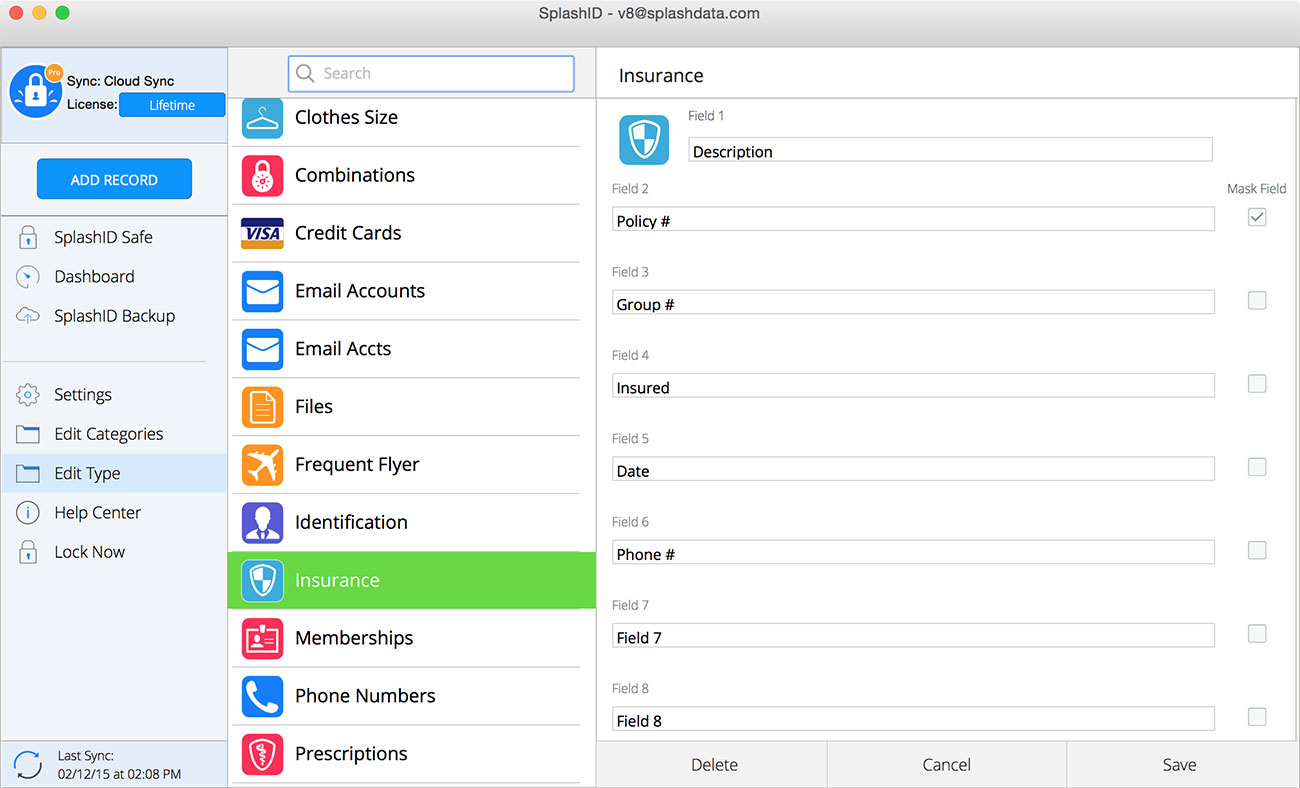This screenshot has width=1300, height=788.
Task: Click the SplashID Safe lock icon
Action: (x=28, y=238)
